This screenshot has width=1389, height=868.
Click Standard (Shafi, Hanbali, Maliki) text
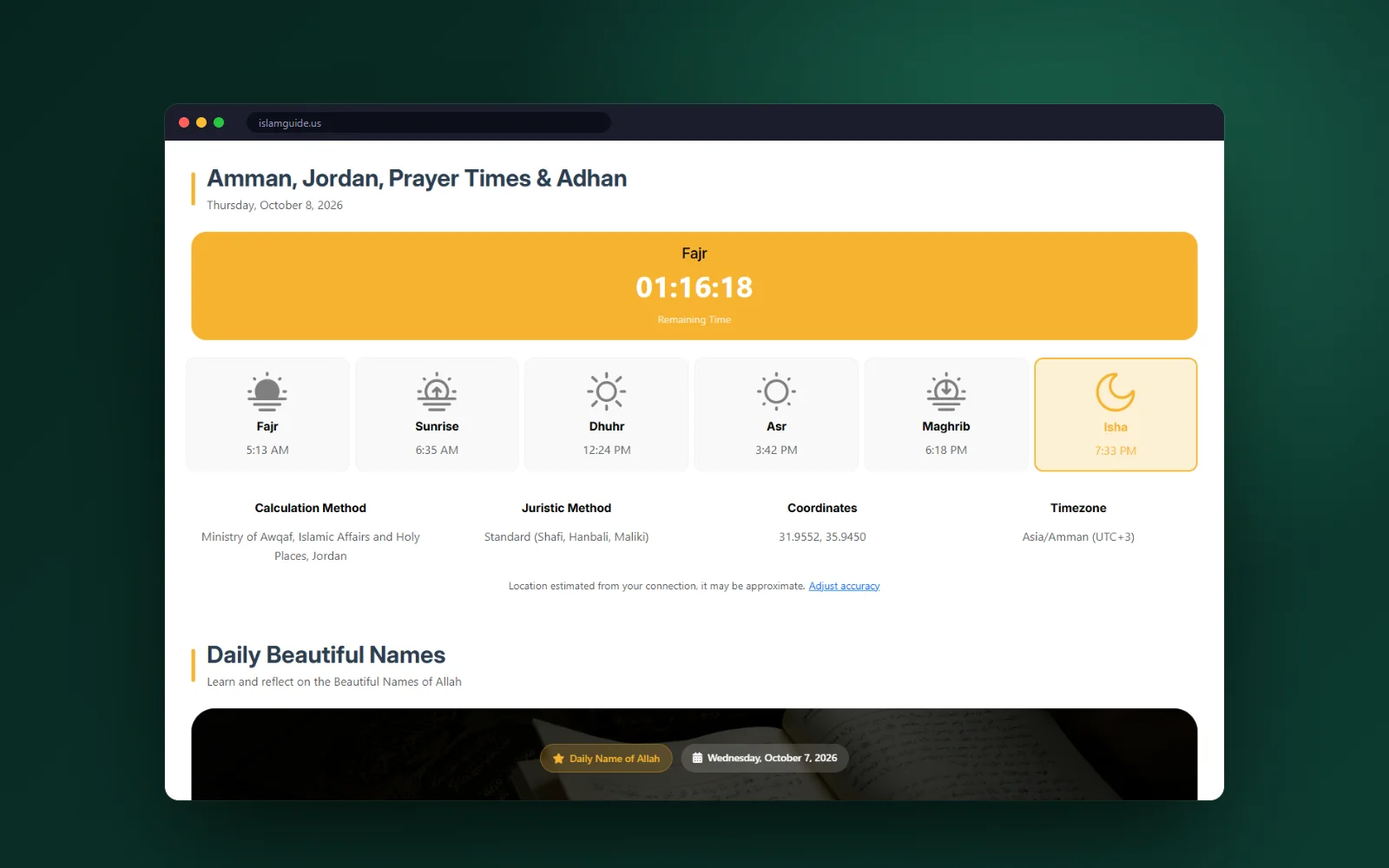click(566, 536)
